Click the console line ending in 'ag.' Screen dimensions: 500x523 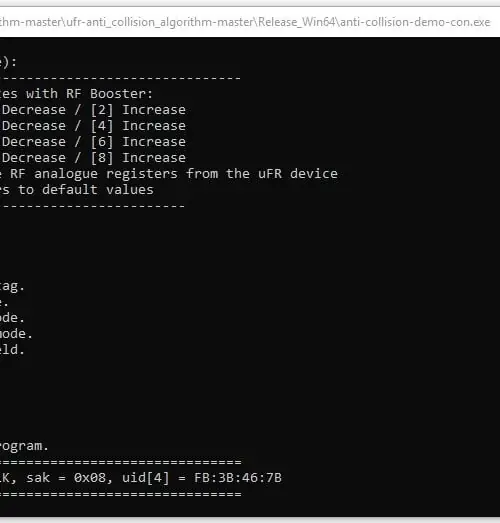(x=12, y=286)
